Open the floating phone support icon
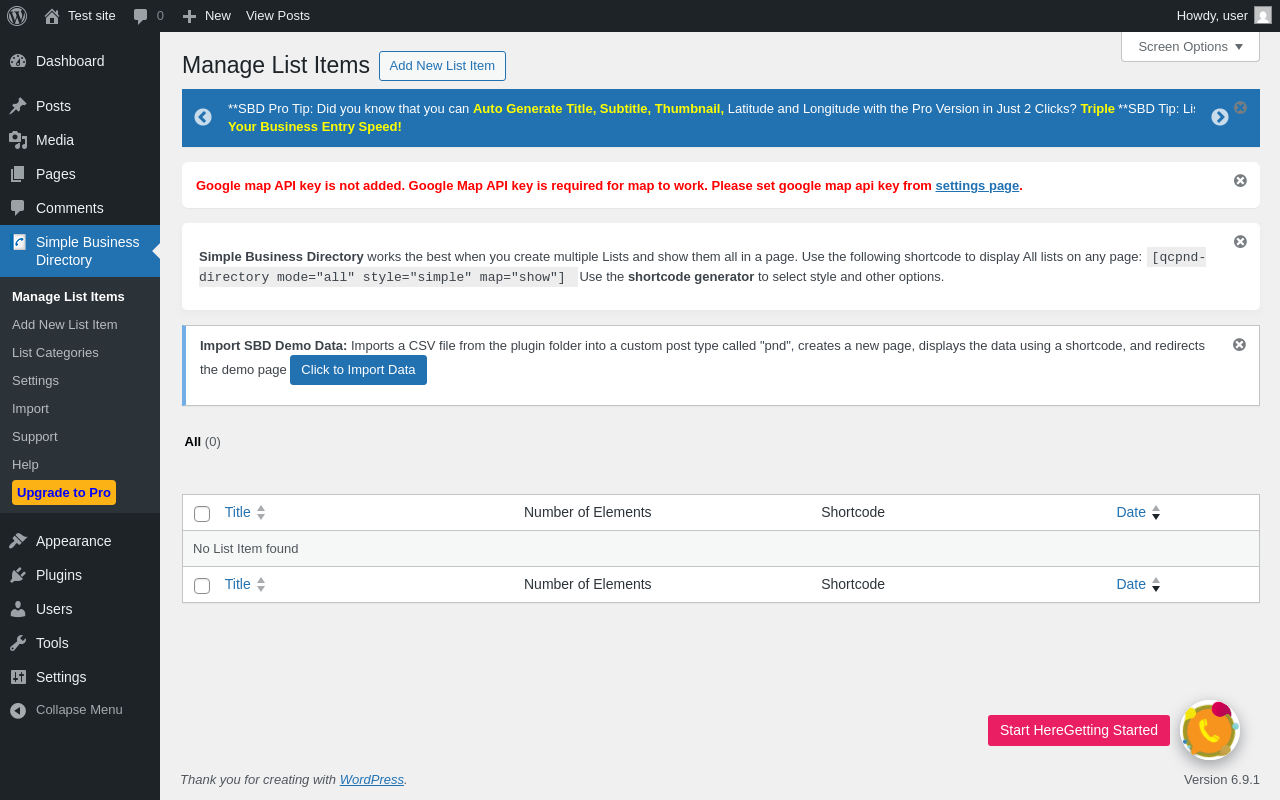 [1210, 730]
